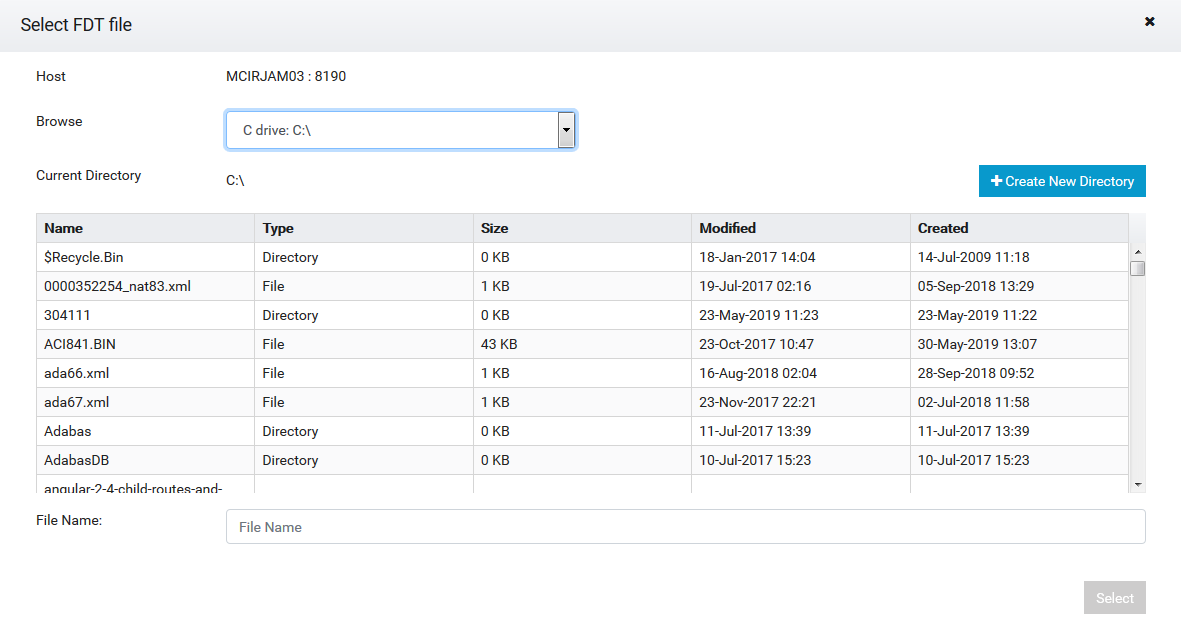The image size is (1181, 642).
Task: Choose the ACI841.BIN file
Action: coord(80,344)
